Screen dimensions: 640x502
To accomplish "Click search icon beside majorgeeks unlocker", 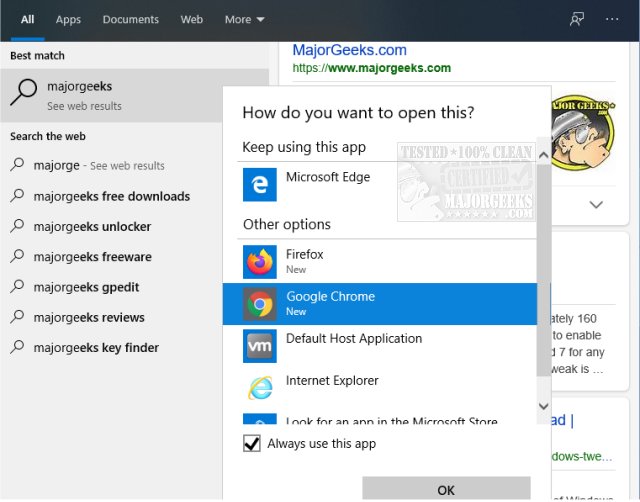I will (17, 226).
